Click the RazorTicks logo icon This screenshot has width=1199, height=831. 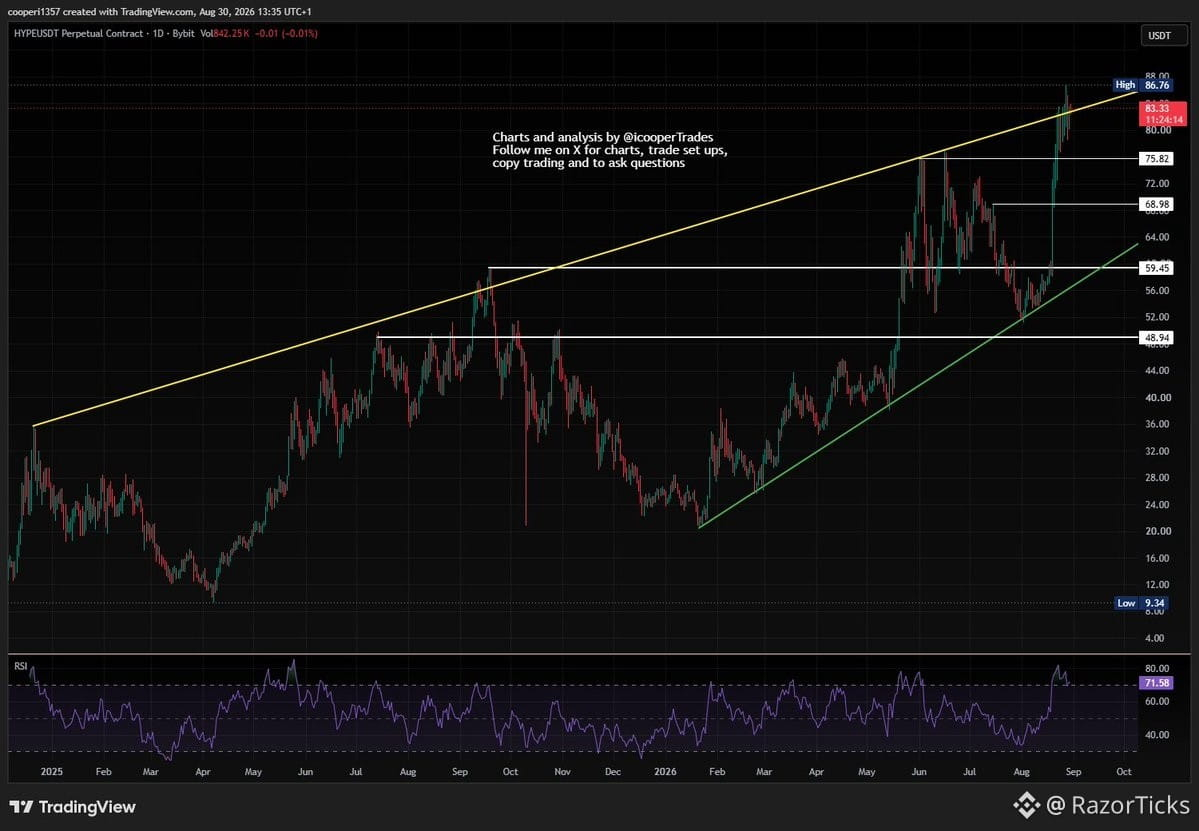(x=1025, y=805)
